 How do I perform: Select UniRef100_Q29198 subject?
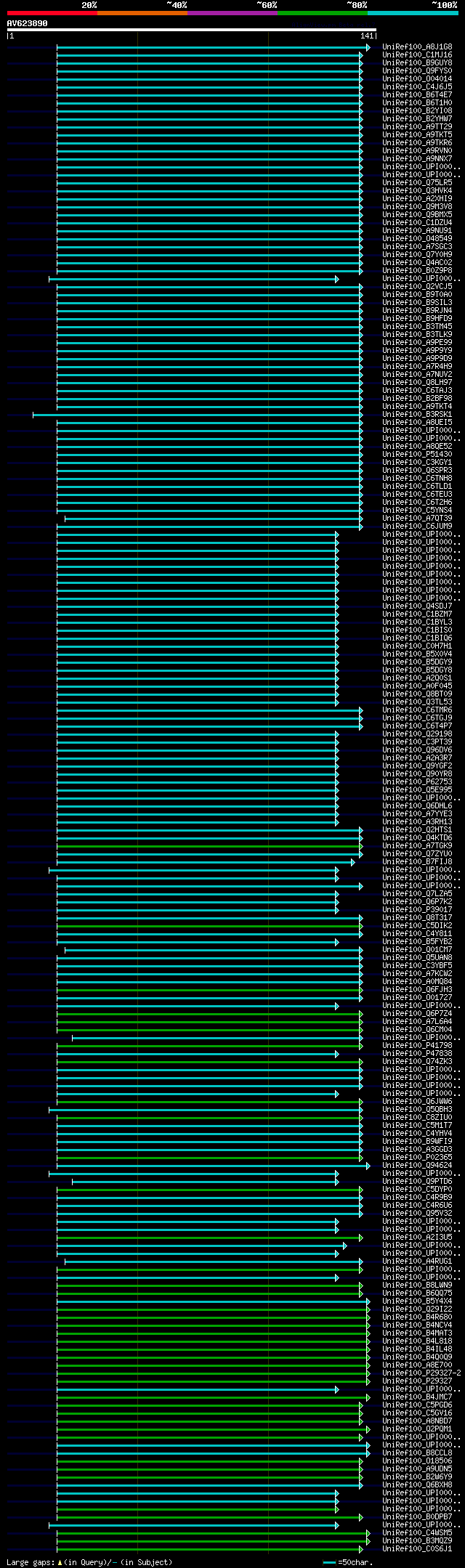417,734
